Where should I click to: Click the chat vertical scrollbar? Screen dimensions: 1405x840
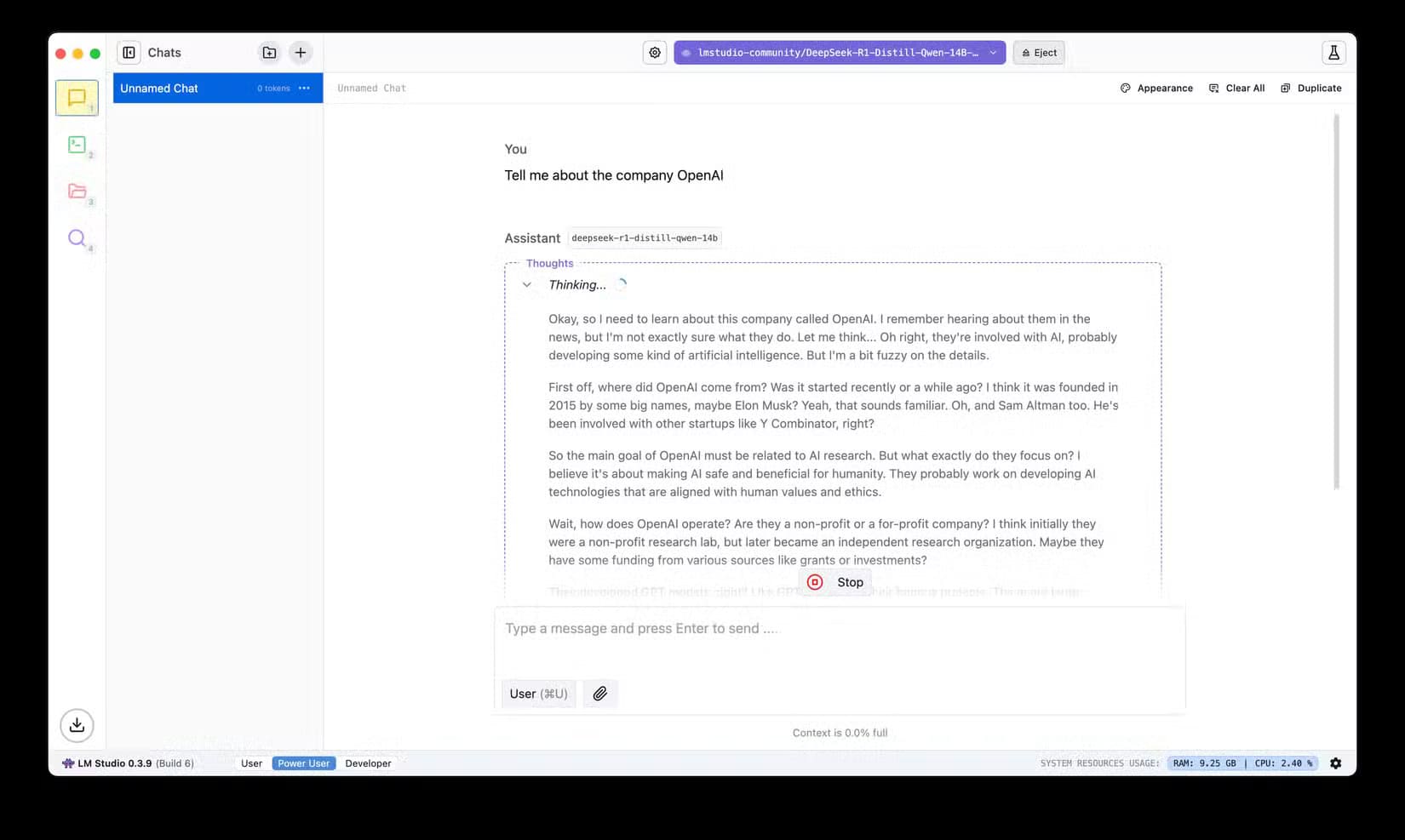(1336, 302)
